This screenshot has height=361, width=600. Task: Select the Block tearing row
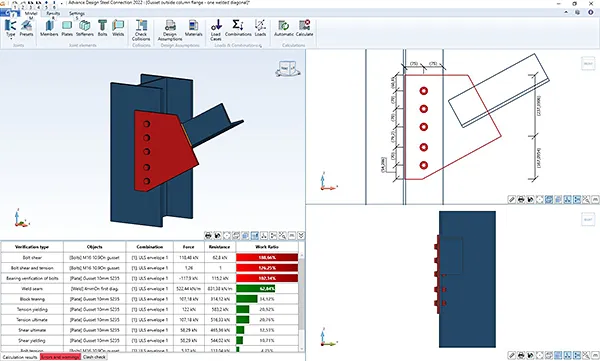coord(150,299)
